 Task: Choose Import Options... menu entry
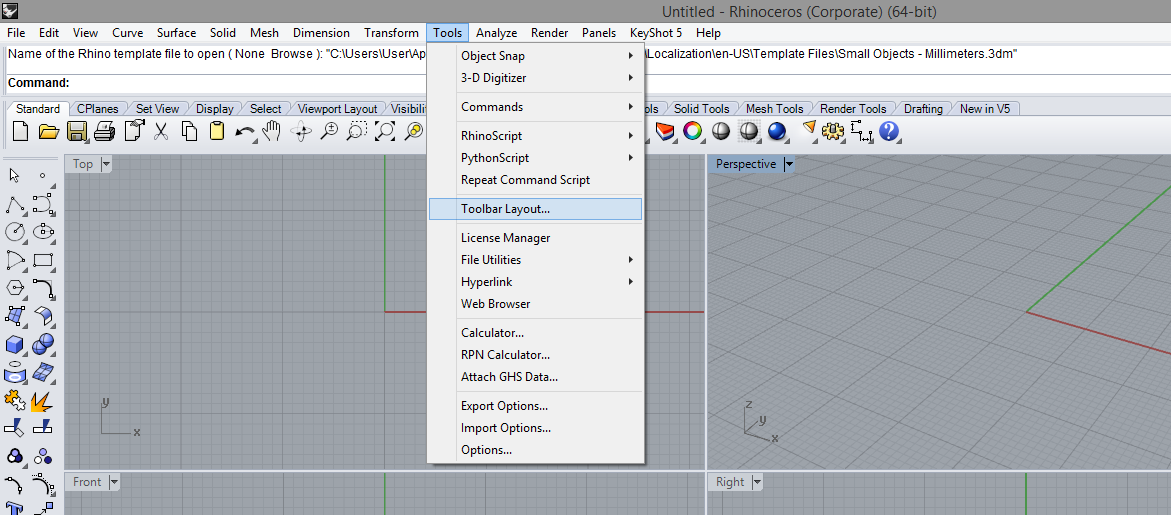point(535,428)
